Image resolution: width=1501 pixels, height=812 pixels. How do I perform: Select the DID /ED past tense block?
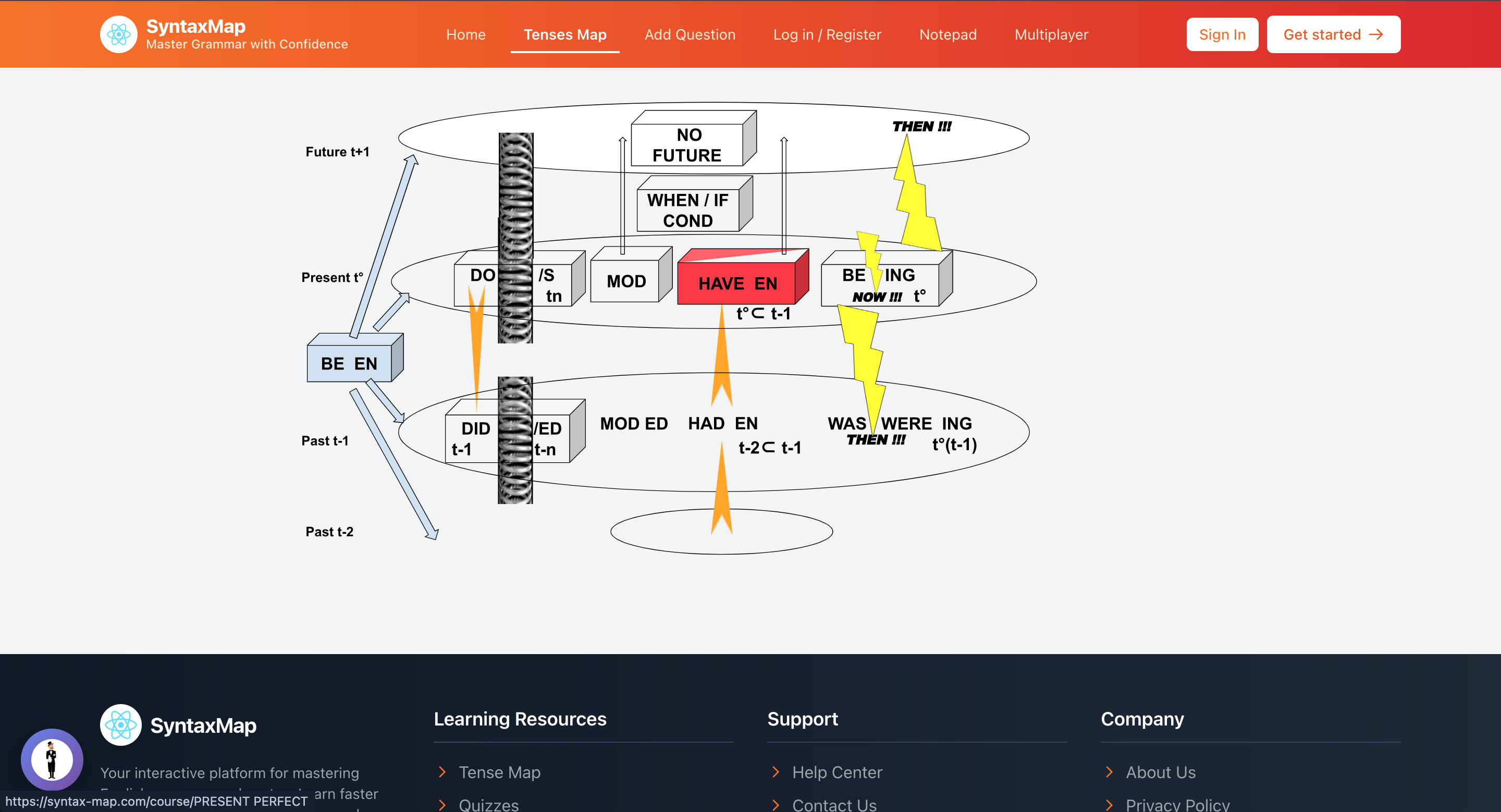tap(477, 434)
